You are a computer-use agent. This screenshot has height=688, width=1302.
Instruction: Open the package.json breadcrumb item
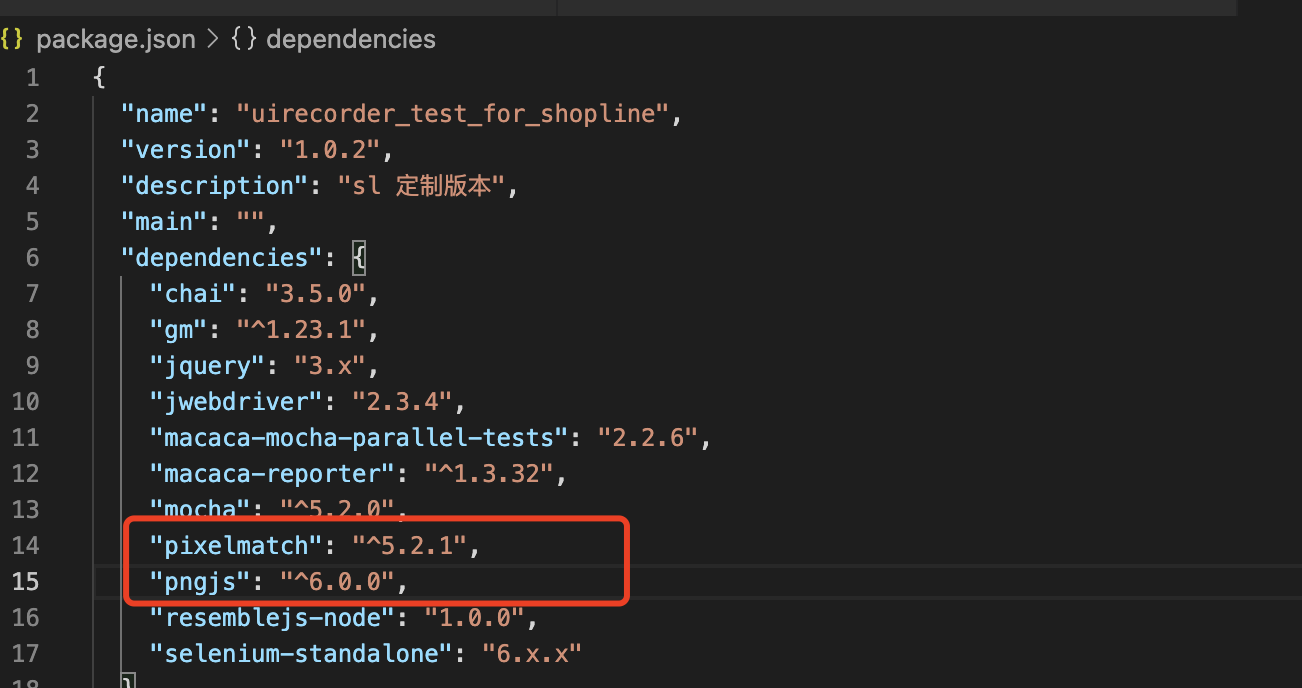(115, 40)
